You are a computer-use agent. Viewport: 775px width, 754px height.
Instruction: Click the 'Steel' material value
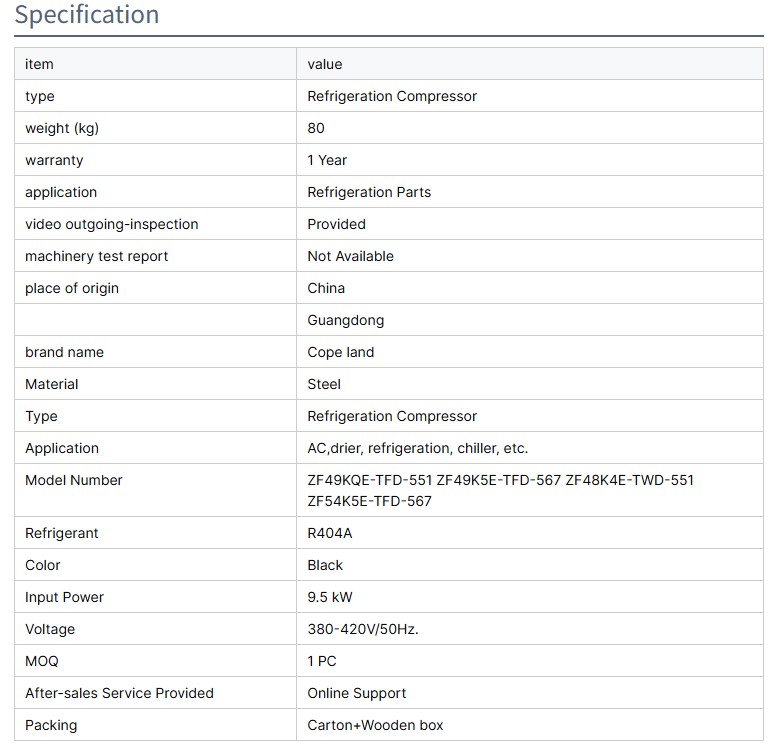coord(324,384)
